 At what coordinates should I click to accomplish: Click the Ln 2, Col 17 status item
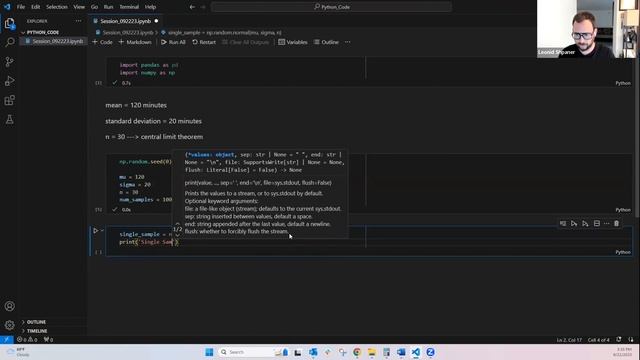[x=569, y=340]
